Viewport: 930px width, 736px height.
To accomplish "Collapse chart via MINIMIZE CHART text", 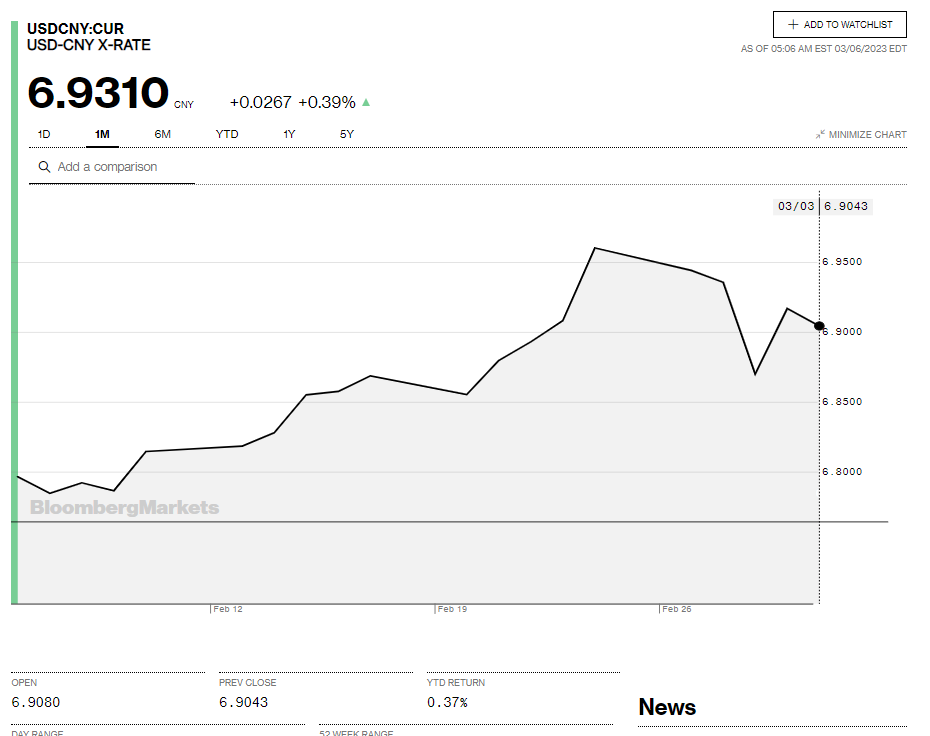I will [868, 135].
